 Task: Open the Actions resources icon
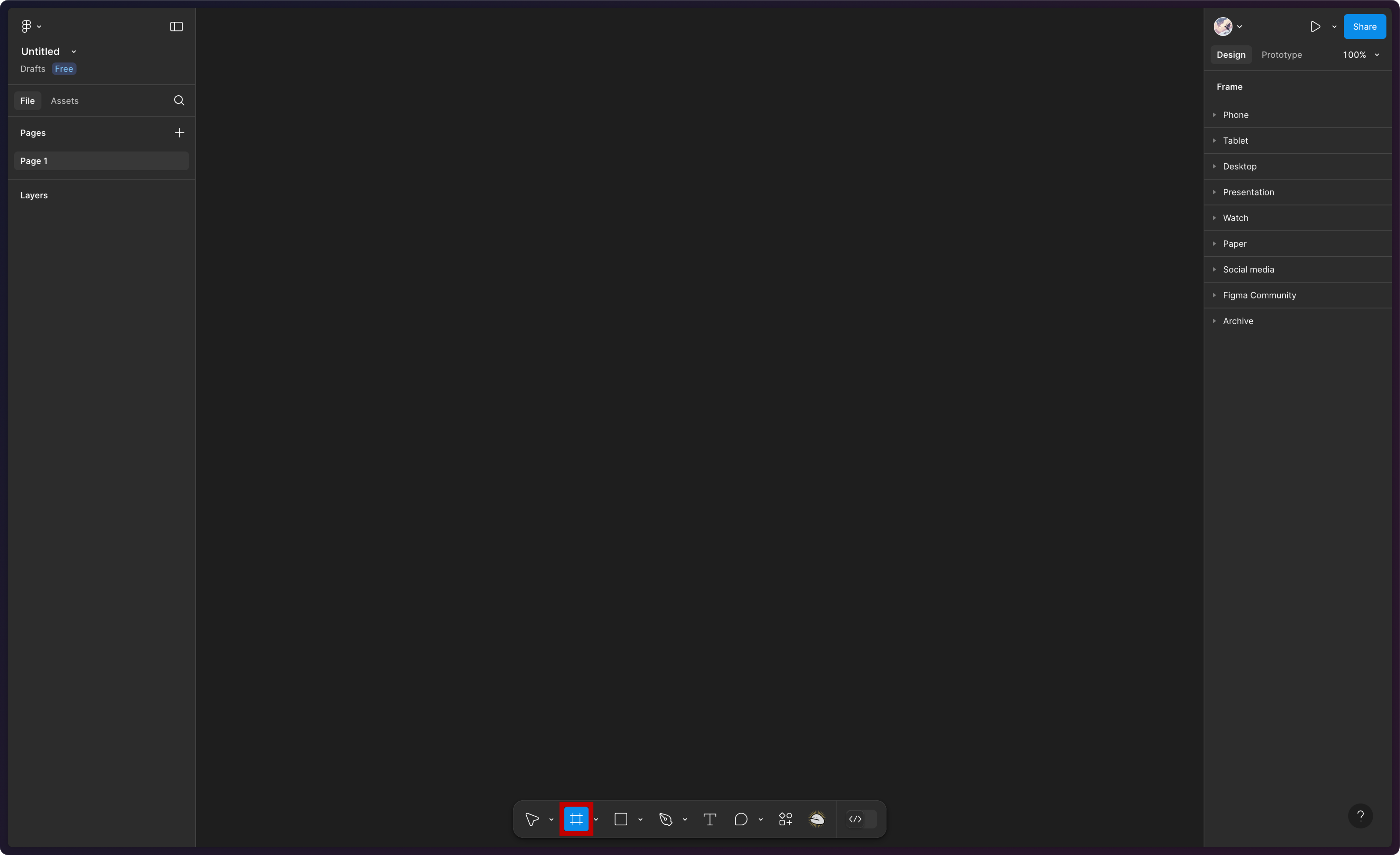[x=786, y=819]
